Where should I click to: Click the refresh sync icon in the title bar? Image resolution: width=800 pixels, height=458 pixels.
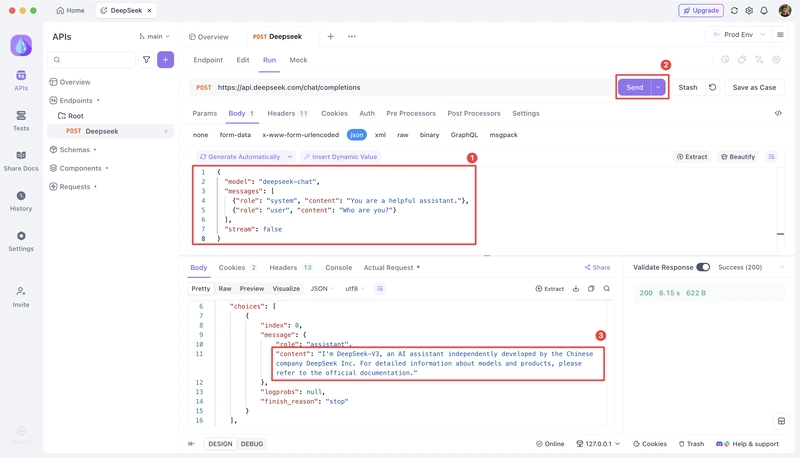(x=734, y=10)
